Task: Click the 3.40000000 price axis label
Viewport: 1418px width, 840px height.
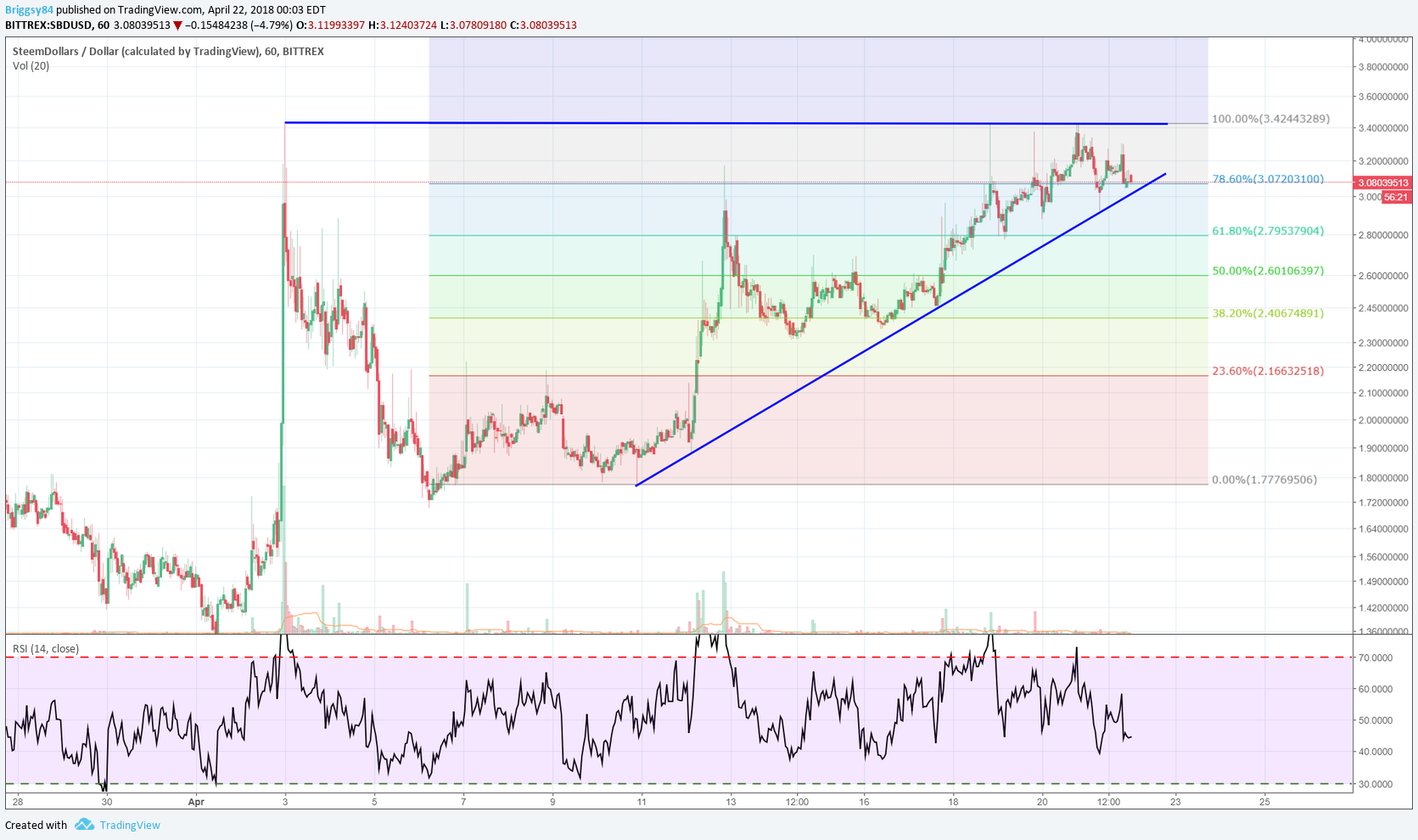Action: click(1383, 128)
